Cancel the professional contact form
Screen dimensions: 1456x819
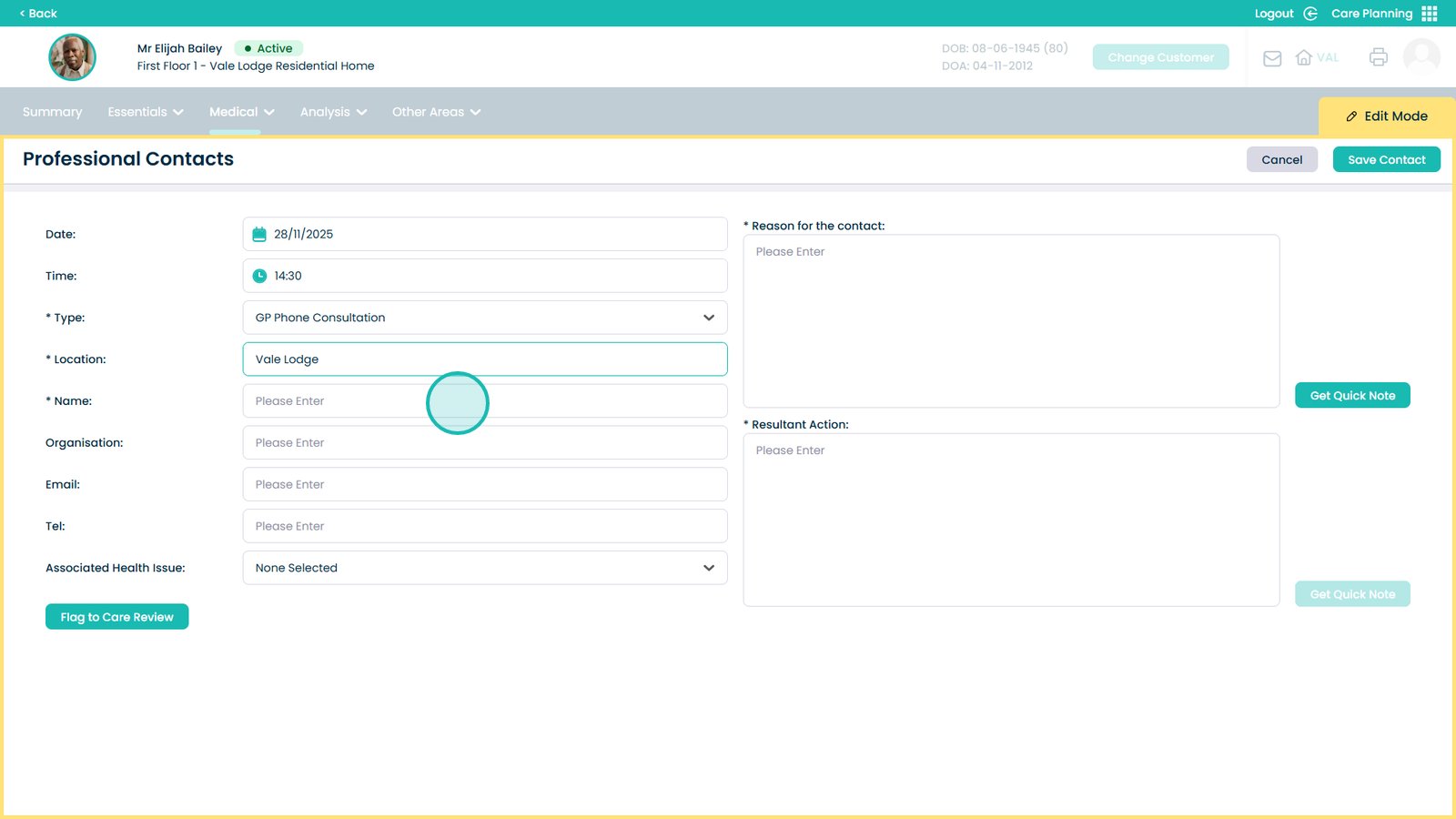point(1281,159)
